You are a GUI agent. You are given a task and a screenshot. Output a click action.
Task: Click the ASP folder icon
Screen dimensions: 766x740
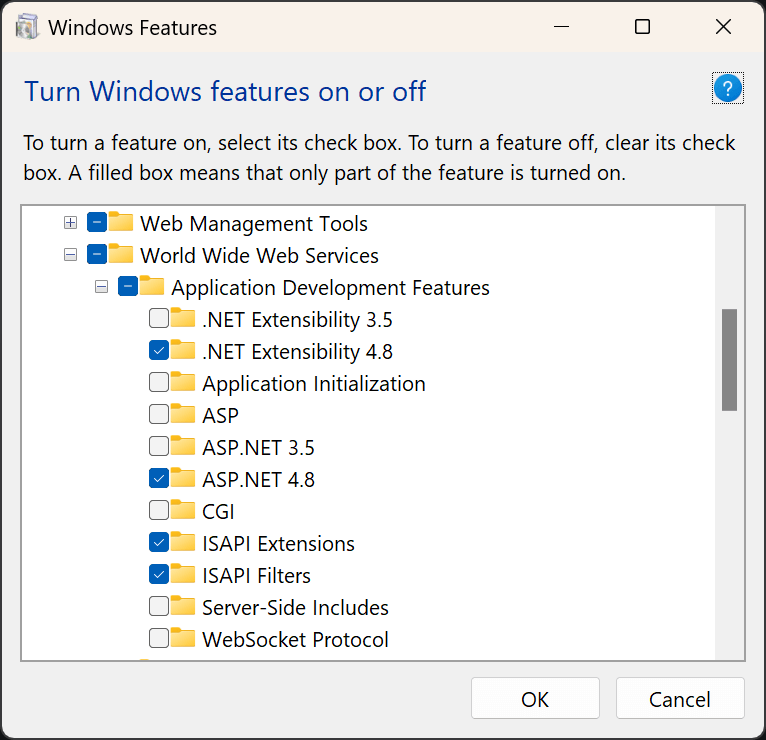(183, 413)
